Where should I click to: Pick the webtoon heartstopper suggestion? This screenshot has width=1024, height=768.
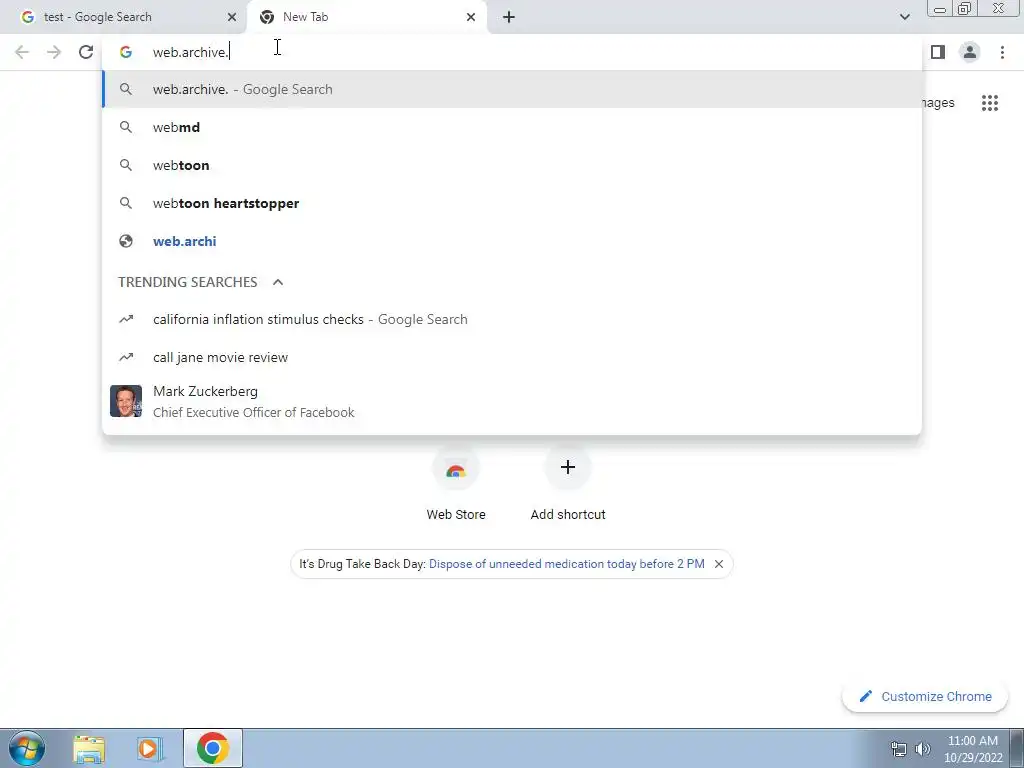(512, 203)
